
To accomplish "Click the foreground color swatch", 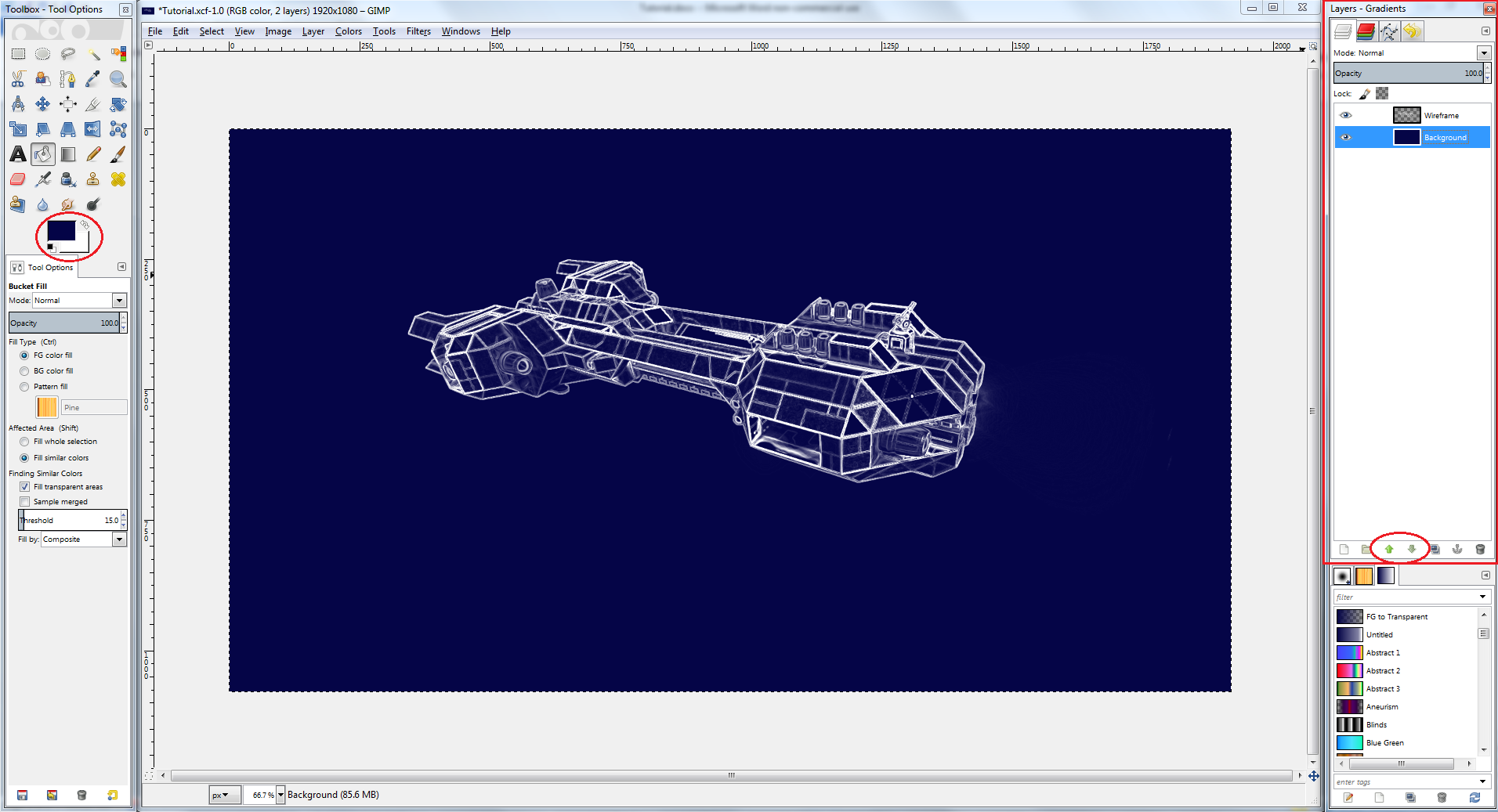I will [x=60, y=230].
